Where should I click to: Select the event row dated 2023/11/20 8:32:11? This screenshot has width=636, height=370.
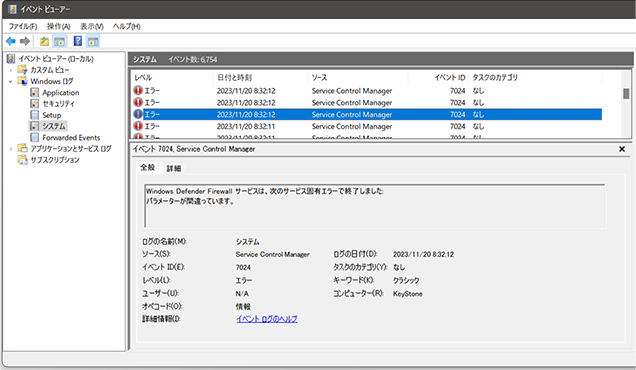point(367,126)
